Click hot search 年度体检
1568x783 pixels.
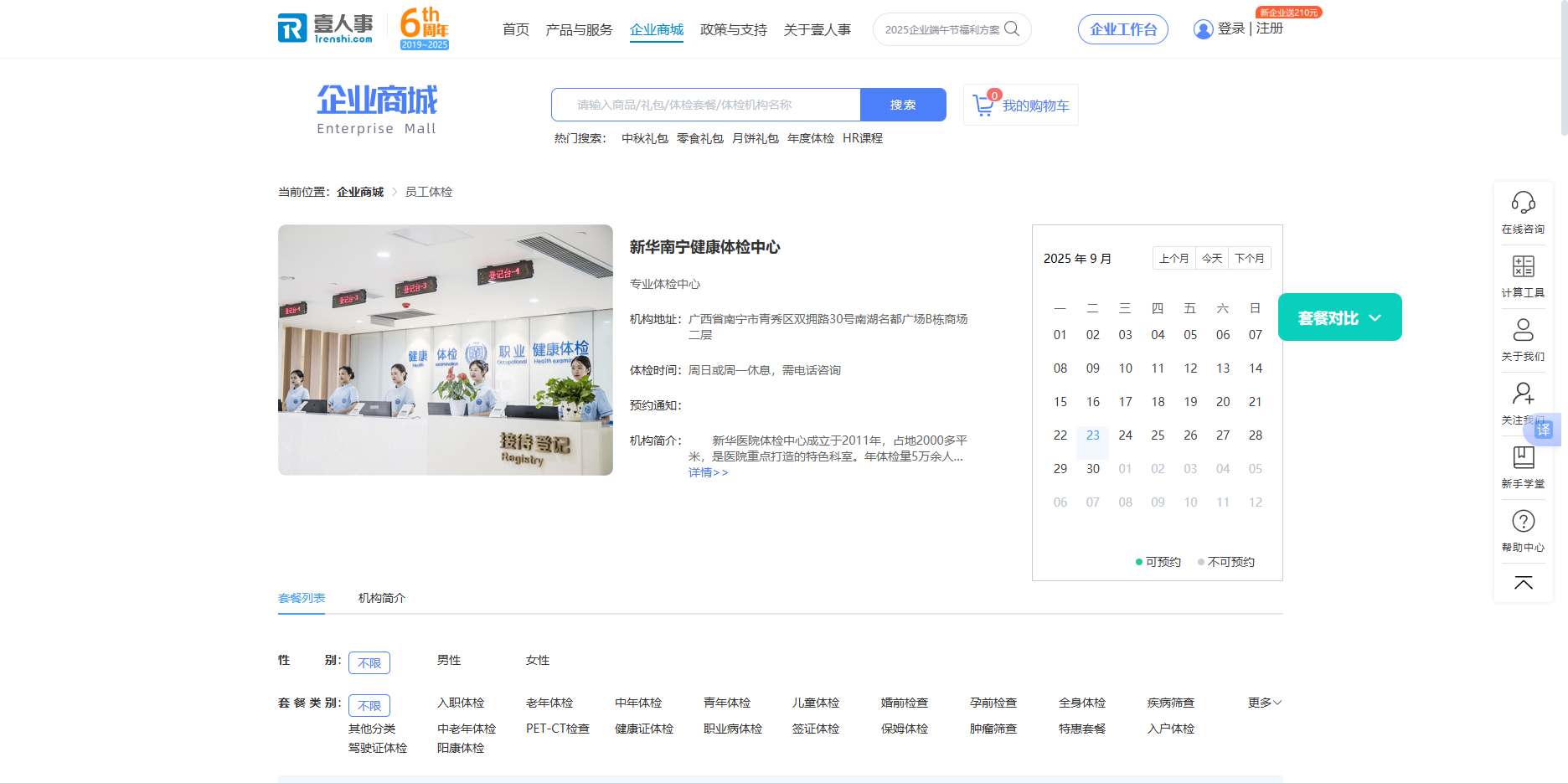click(811, 138)
